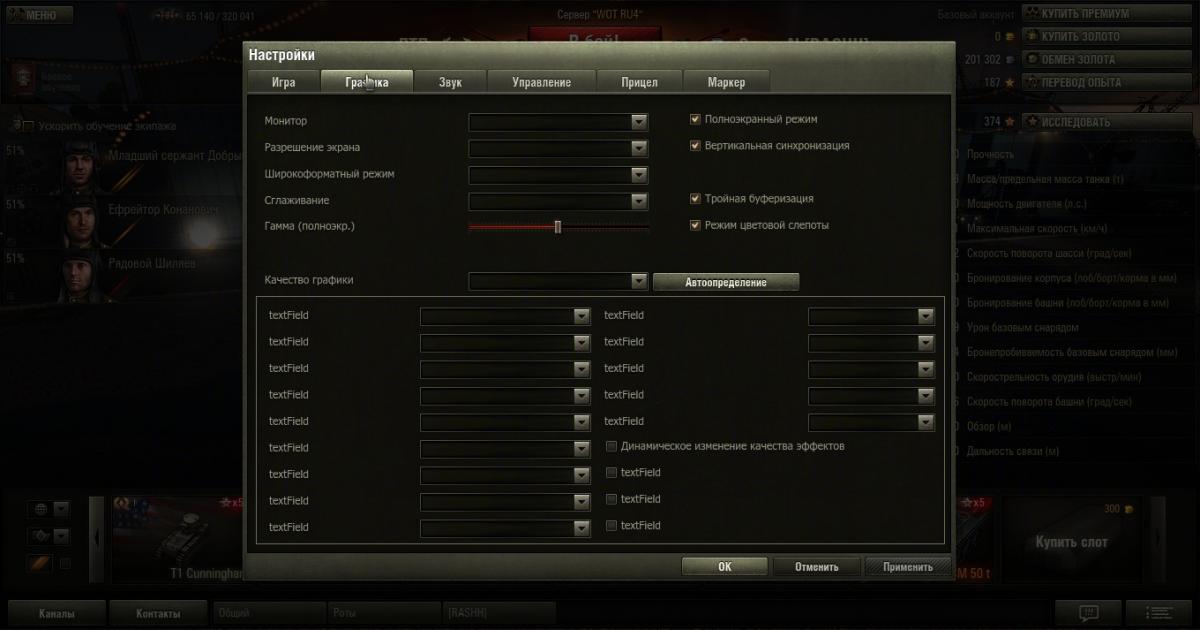This screenshot has height=630, width=1200.
Task: Switch to the Игра tab
Action: click(283, 82)
